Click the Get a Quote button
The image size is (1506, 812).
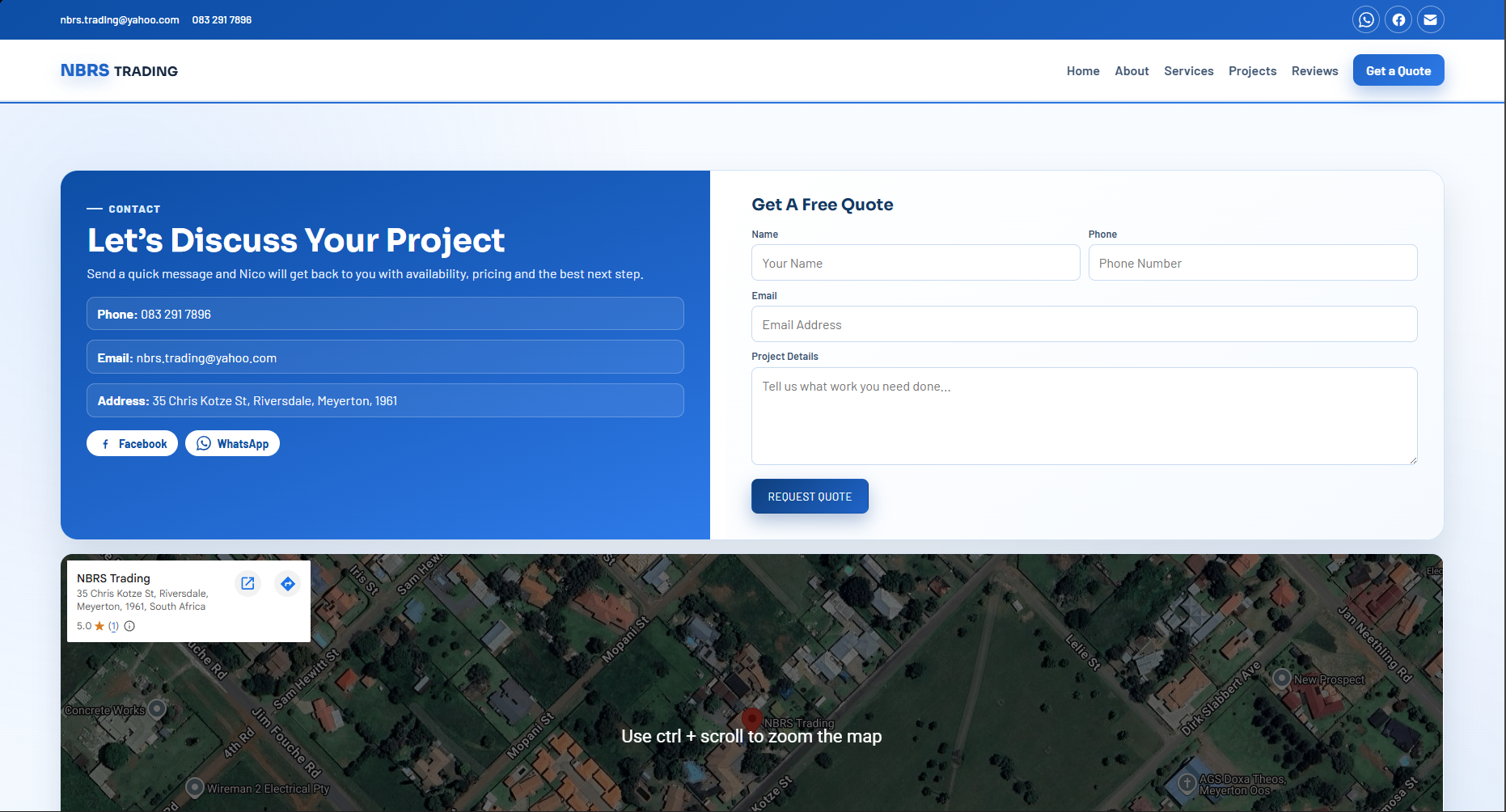[1398, 70]
